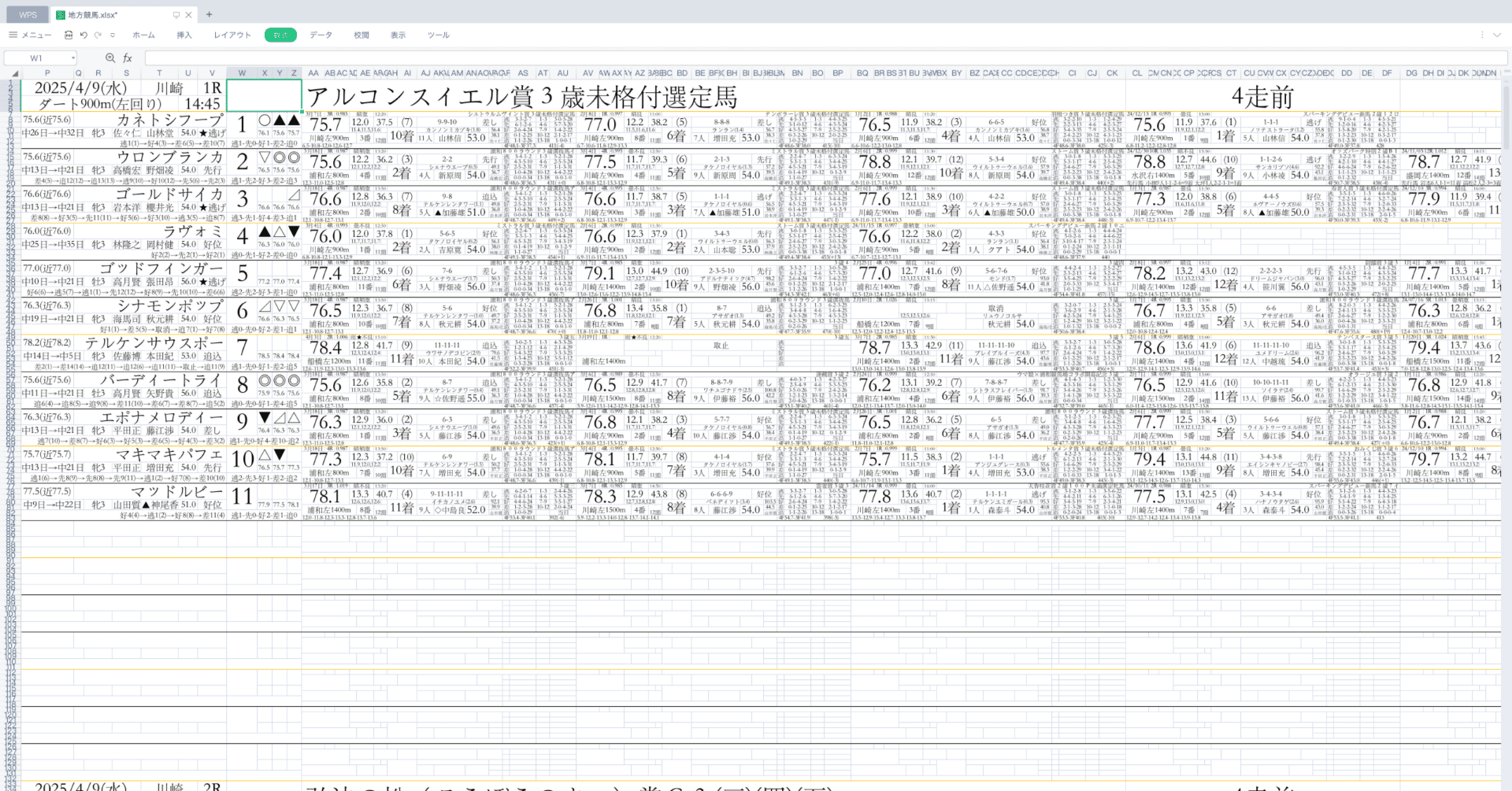Viewport: 1512px width, 791px height.
Task: Select horse name マキマキパフェ
Action: 170,454
